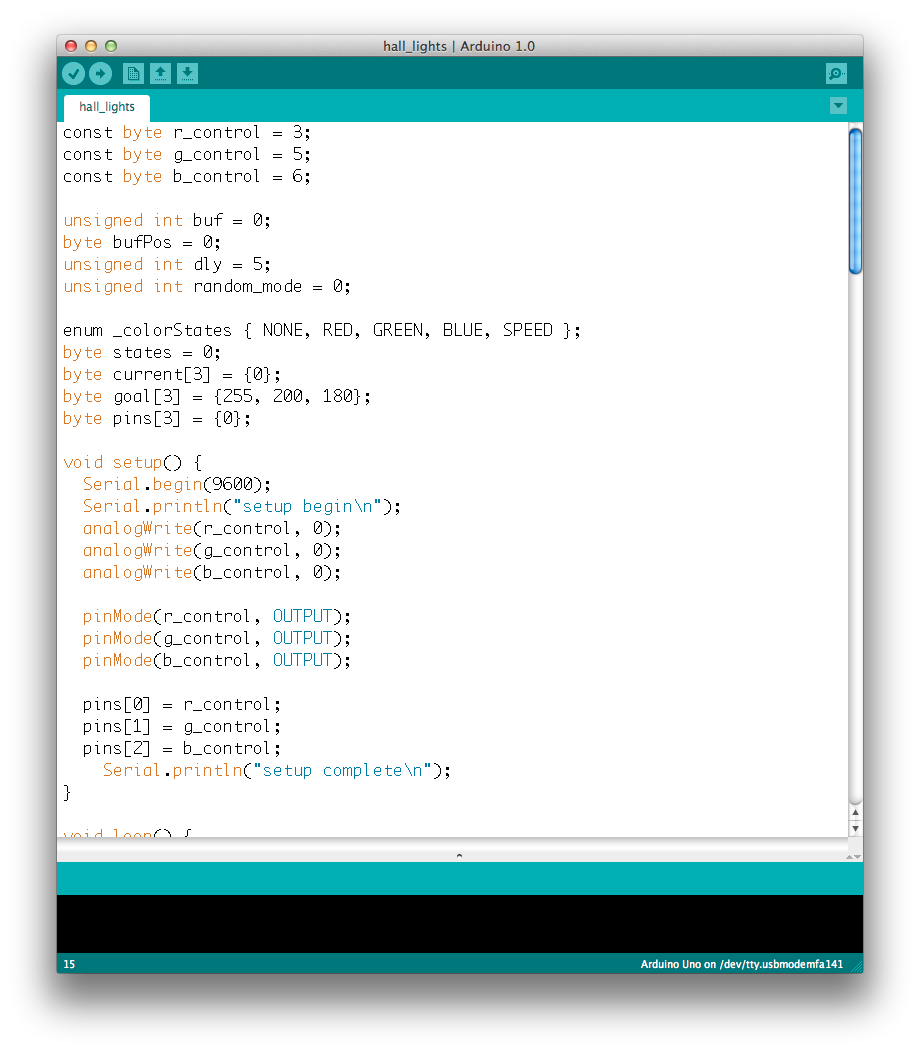Click the 'pinMode(g_control, OUTPUT);' line
This screenshot has height=1052, width=920.
point(217,639)
